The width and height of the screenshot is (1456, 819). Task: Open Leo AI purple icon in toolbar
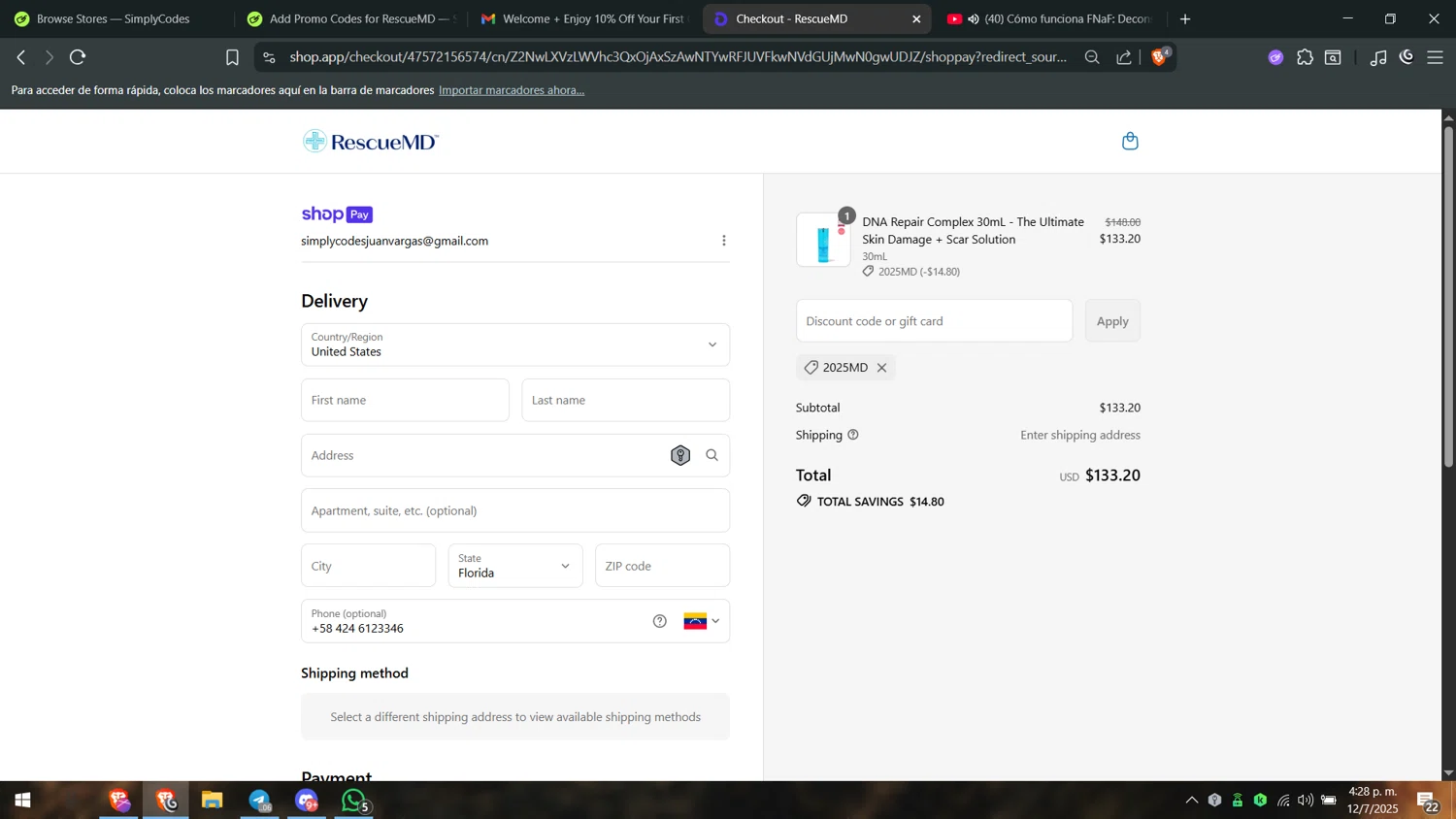(x=1275, y=57)
